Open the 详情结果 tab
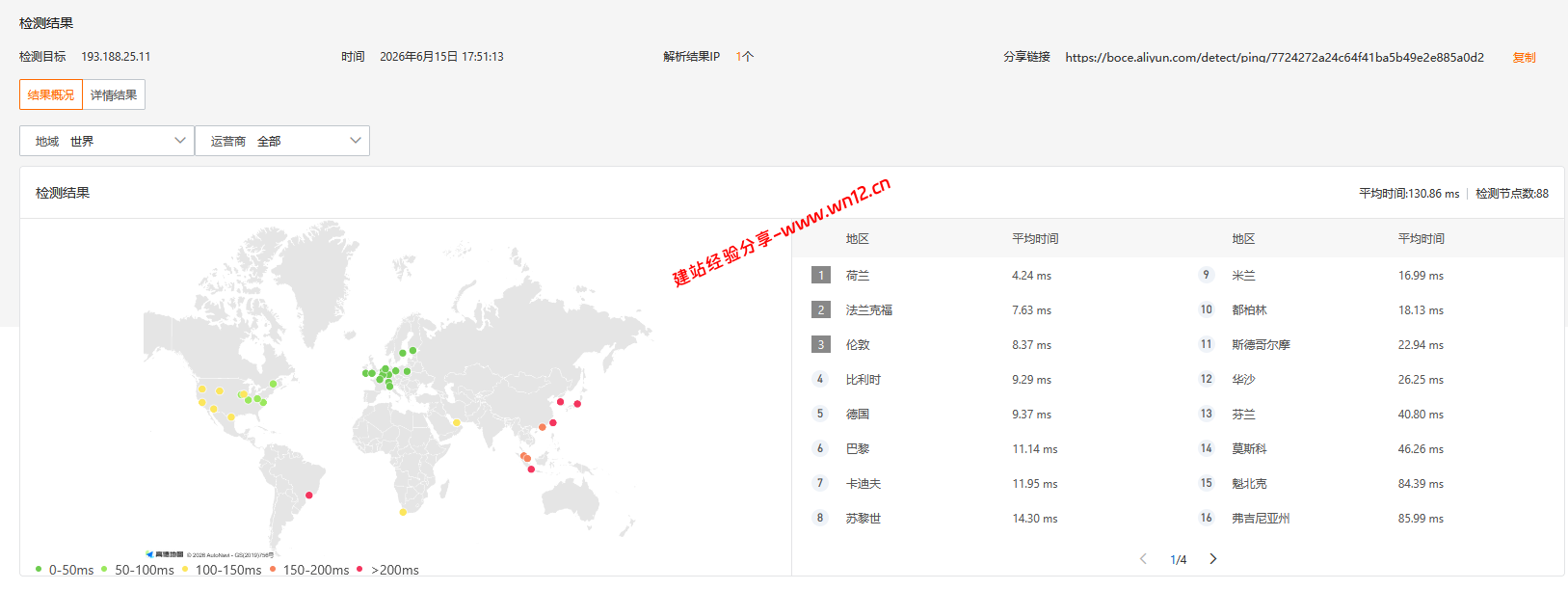The width and height of the screenshot is (1568, 590). [x=114, y=94]
